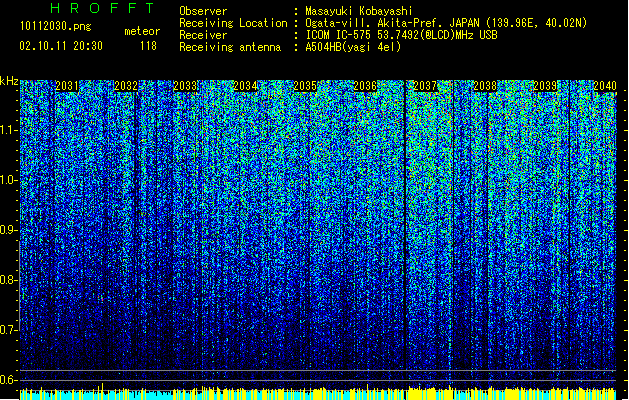Click the Receiving antenna label
Viewport: 629px width, 400px height.
(230, 47)
